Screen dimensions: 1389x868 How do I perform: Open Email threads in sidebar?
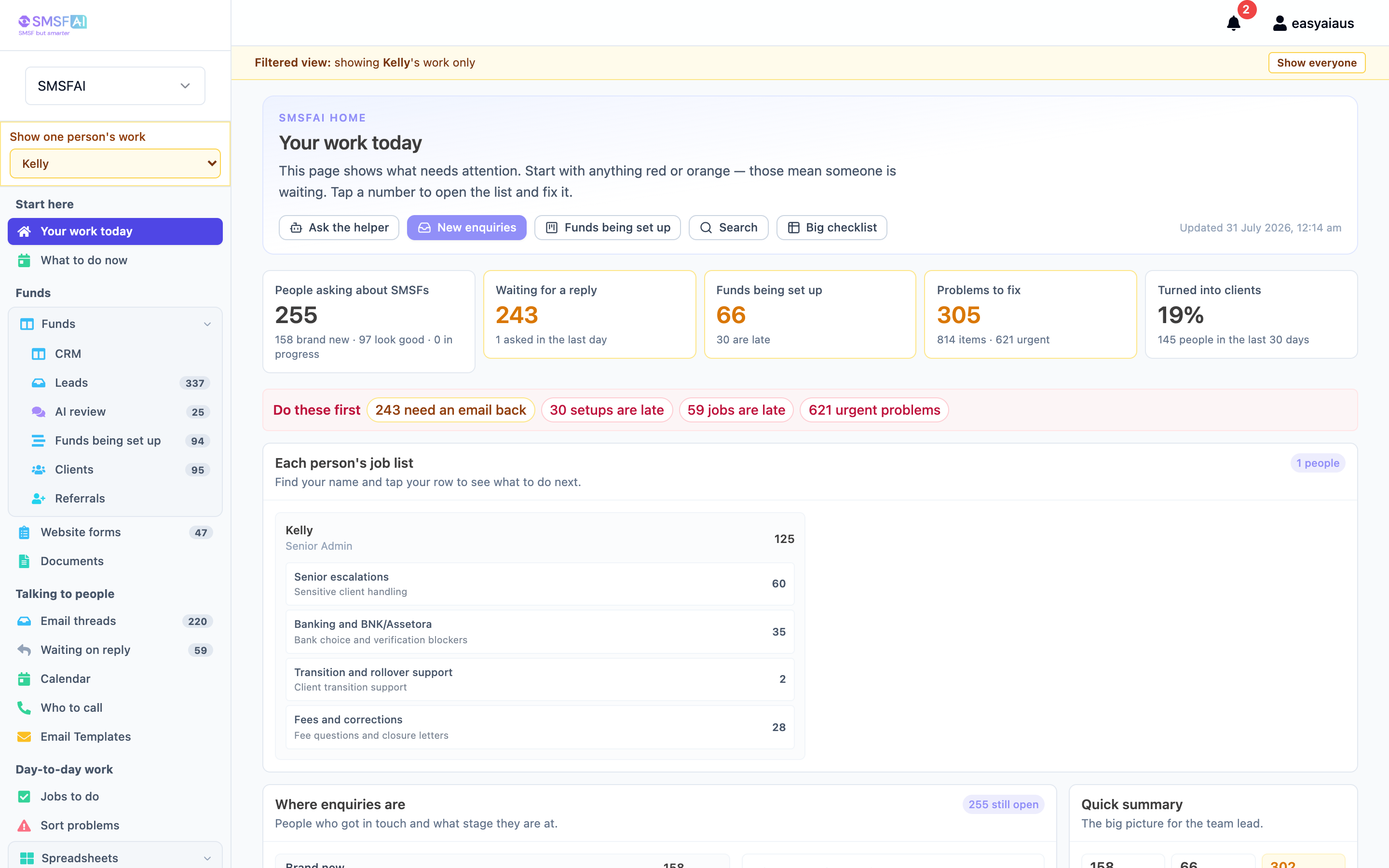pos(115,621)
